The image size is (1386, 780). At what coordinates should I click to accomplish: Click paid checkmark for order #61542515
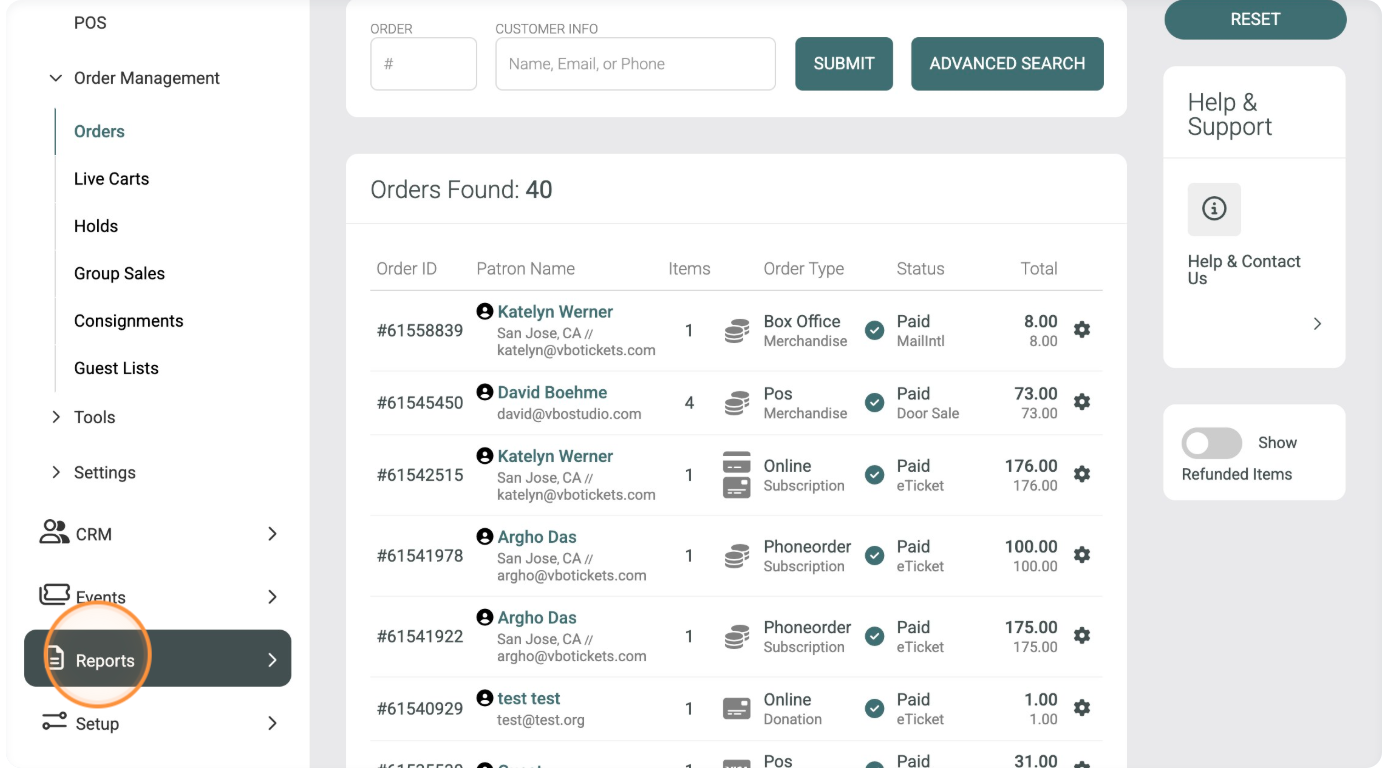[874, 475]
